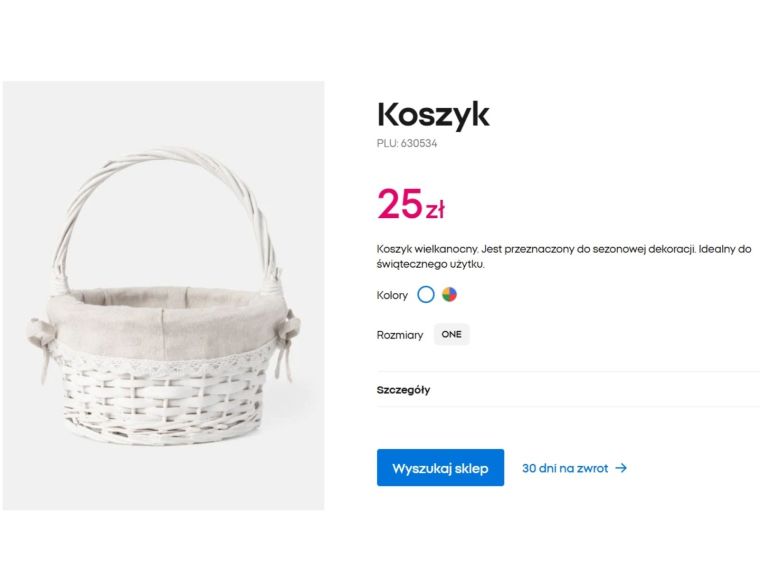Click the Wyszukaj sklep button
Viewport: 760px width, 570px height.
pyautogui.click(x=440, y=468)
